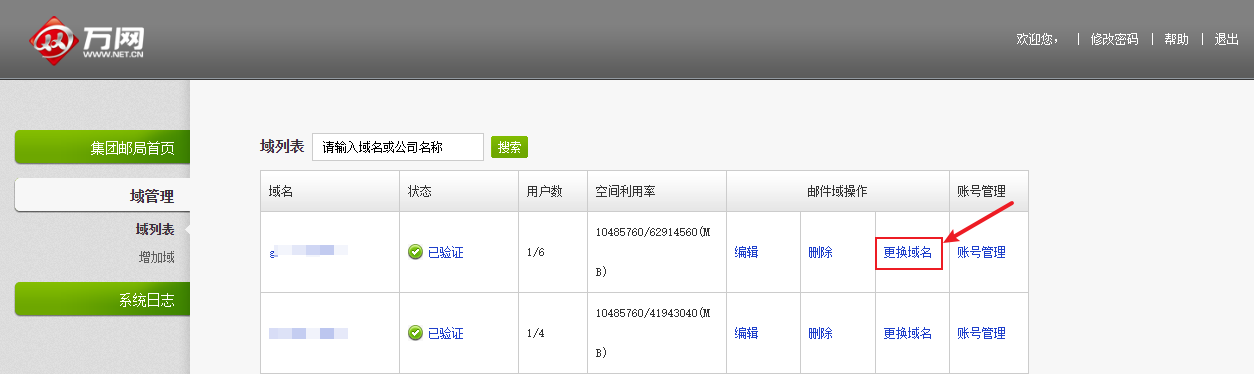Open 账号管理 in the 1/6 row
Screen dimensions: 1254x374
tap(981, 252)
